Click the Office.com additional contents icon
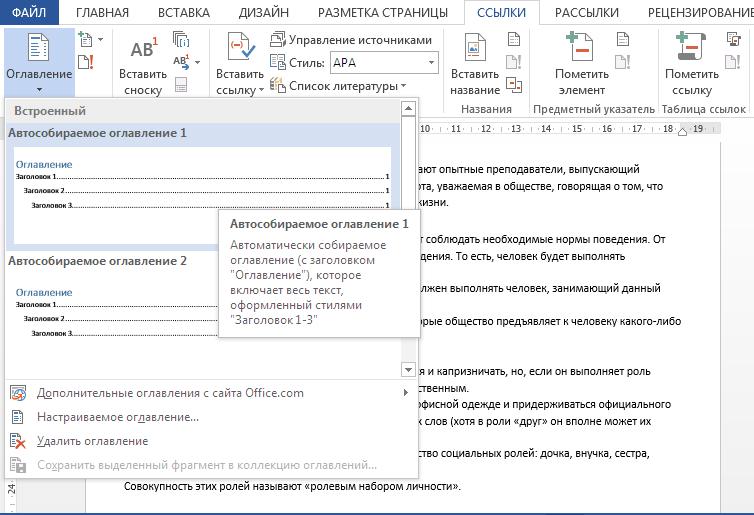 click(x=18, y=393)
